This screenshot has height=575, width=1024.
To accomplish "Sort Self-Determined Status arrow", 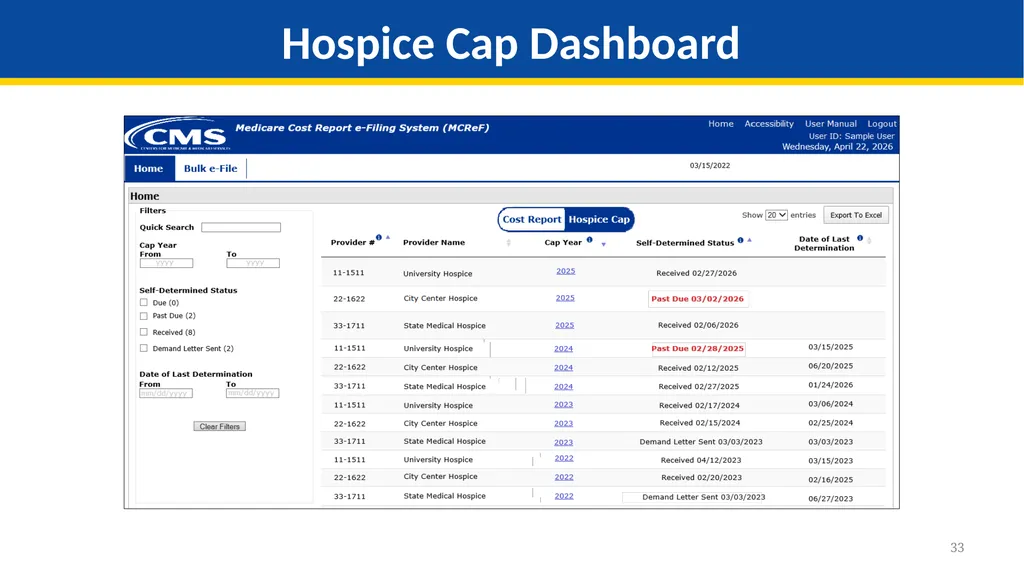I will click(750, 240).
